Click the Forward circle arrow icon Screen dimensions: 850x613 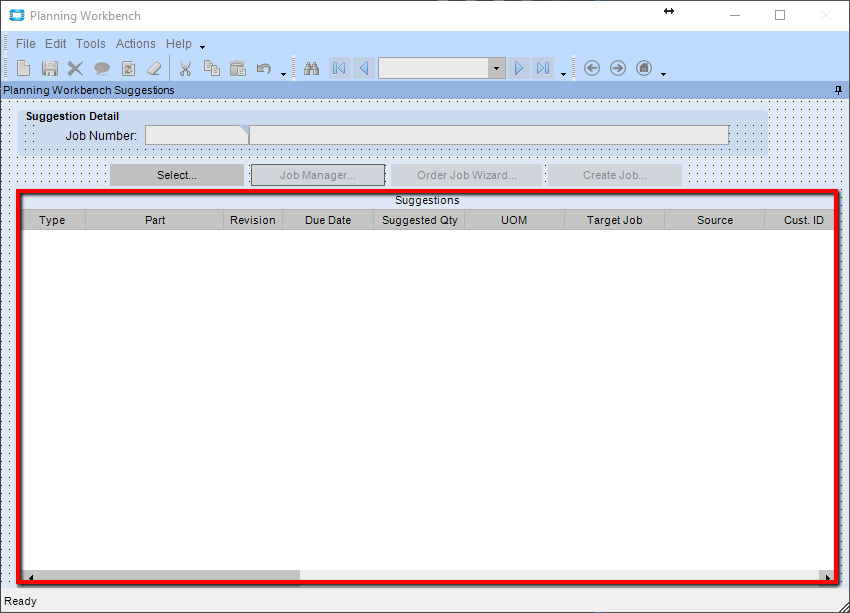click(618, 68)
